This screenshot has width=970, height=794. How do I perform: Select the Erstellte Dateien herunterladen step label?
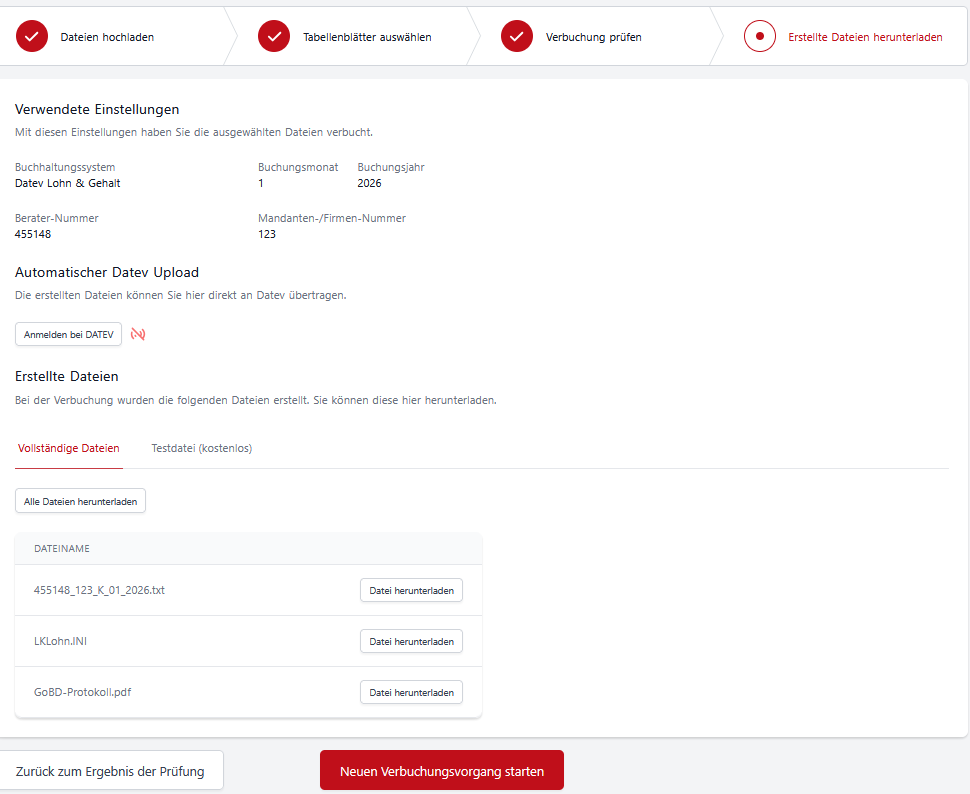[865, 37]
